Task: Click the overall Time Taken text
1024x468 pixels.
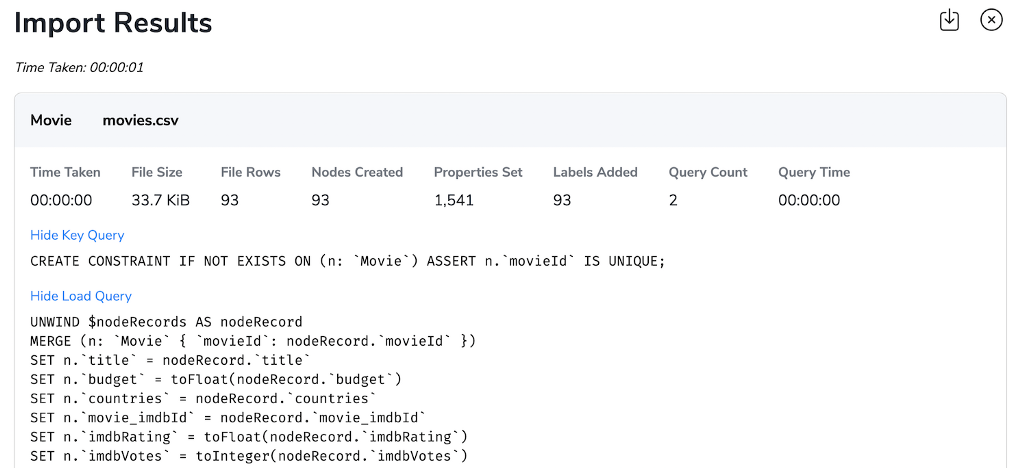Action: (79, 67)
